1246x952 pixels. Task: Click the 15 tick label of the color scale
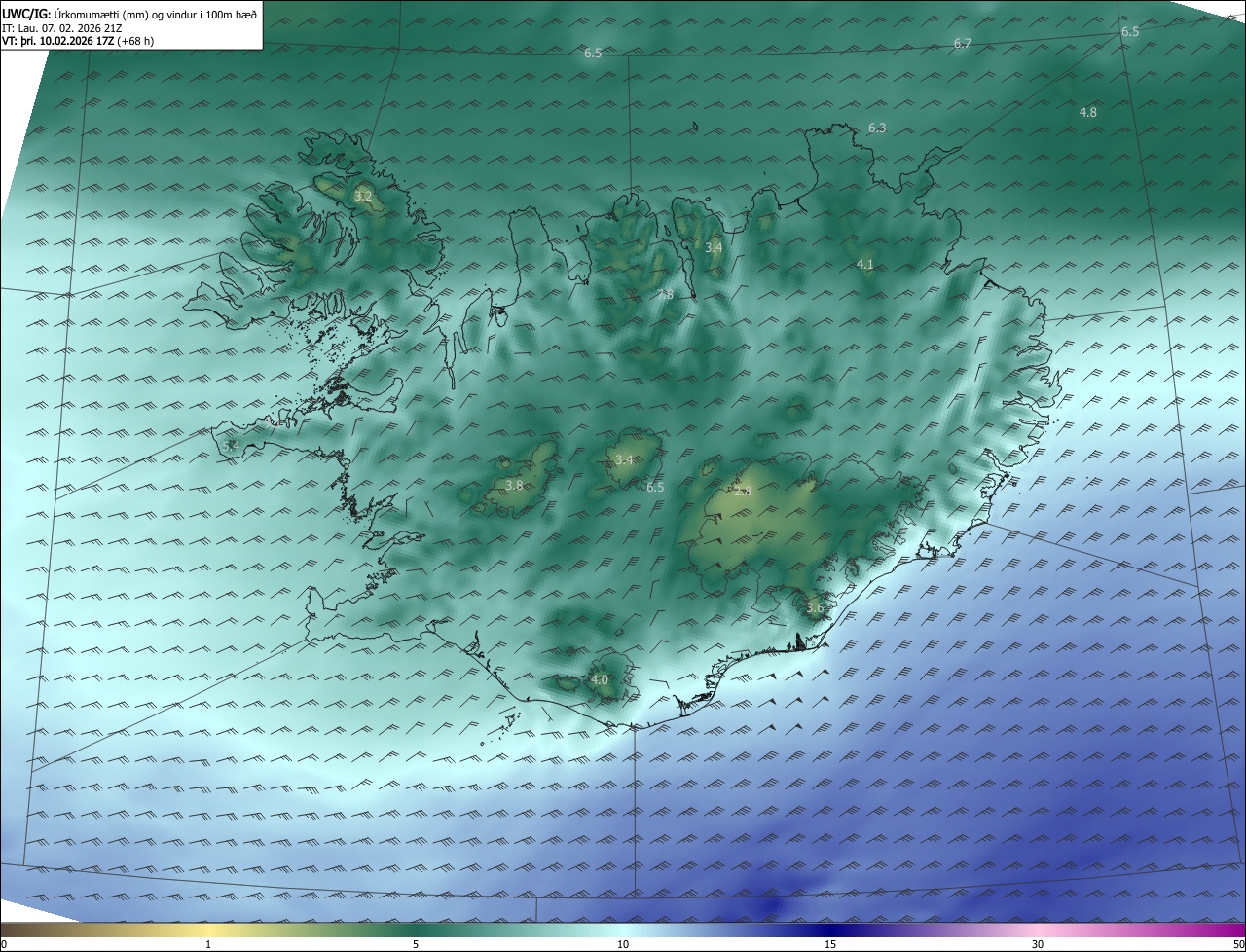830,944
